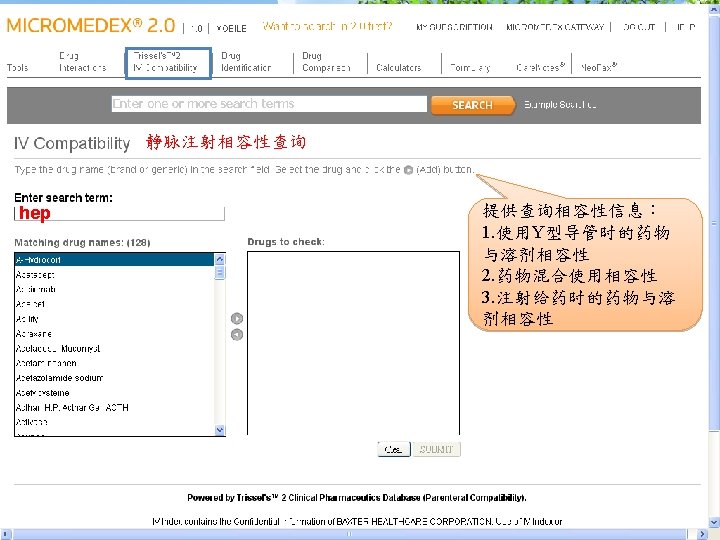Select Acetadote, Mucomyst in drug list
This screenshot has width=720, height=540.
click(114, 349)
